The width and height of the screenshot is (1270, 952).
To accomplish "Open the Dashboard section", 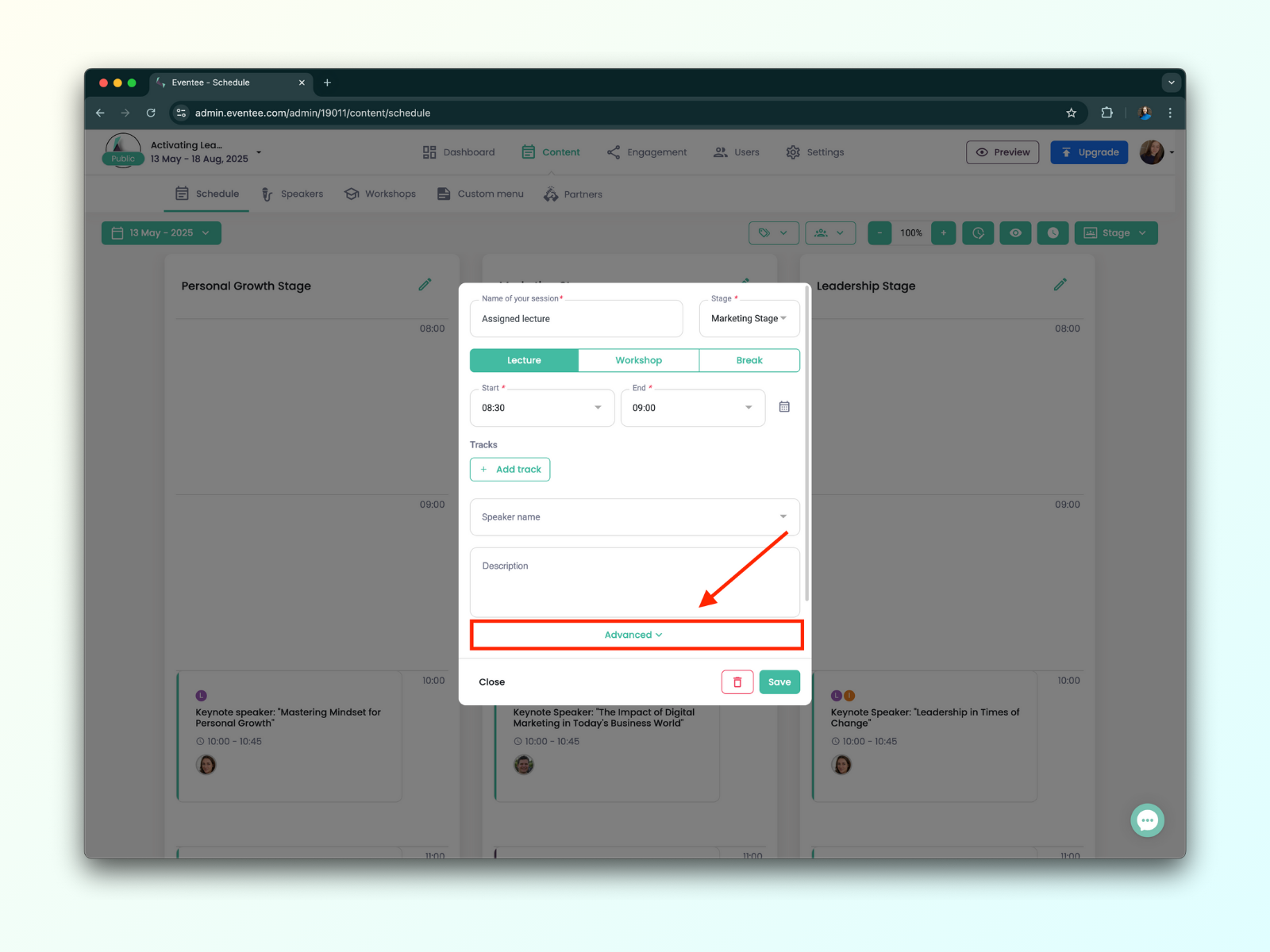I will 458,152.
